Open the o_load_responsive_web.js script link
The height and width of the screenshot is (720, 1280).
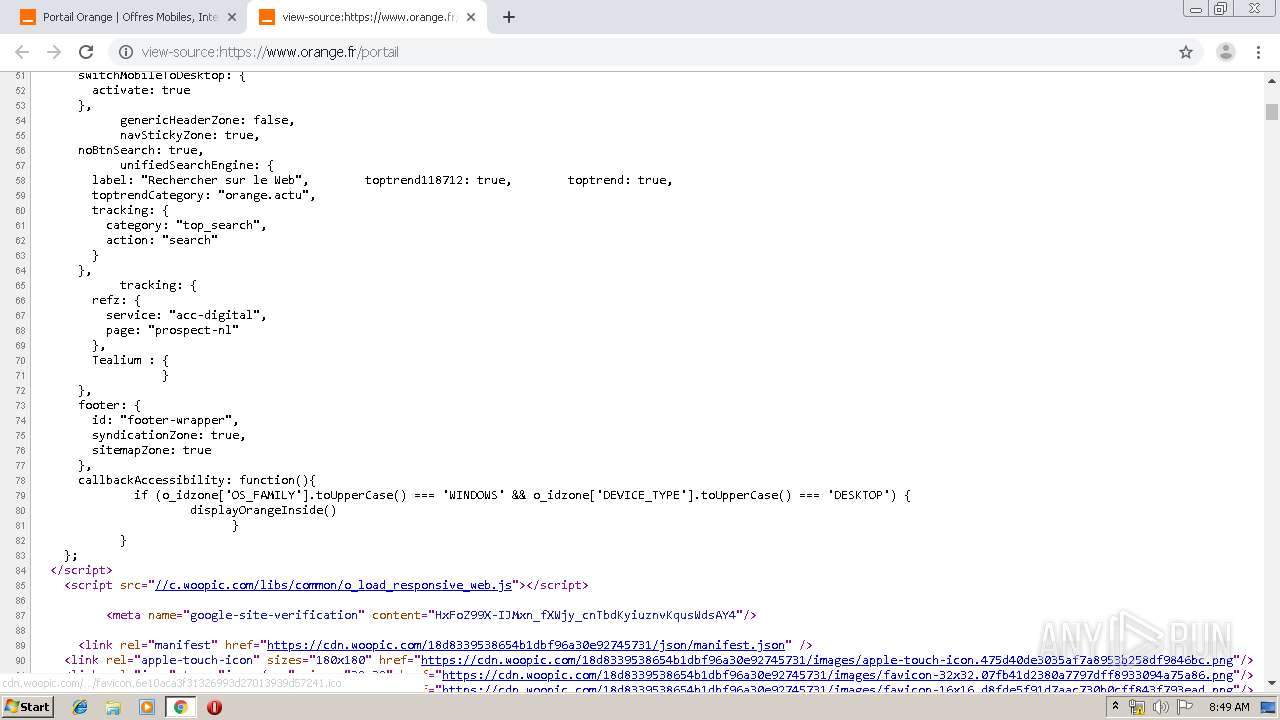click(x=333, y=585)
